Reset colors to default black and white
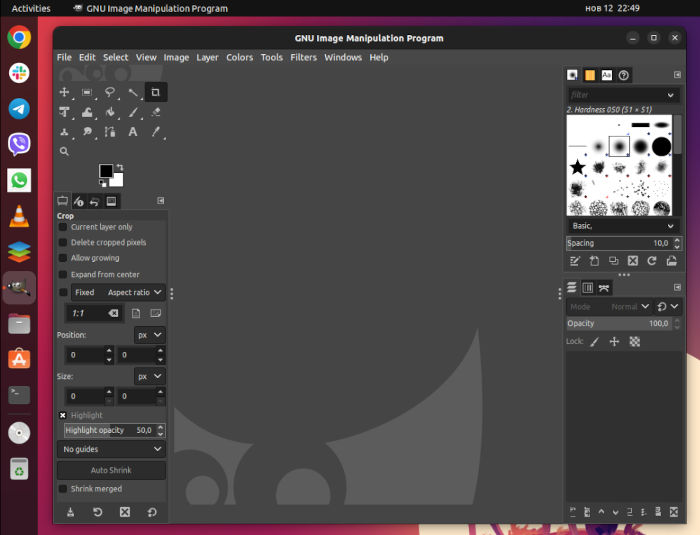This screenshot has width=700, height=535. (x=102, y=183)
